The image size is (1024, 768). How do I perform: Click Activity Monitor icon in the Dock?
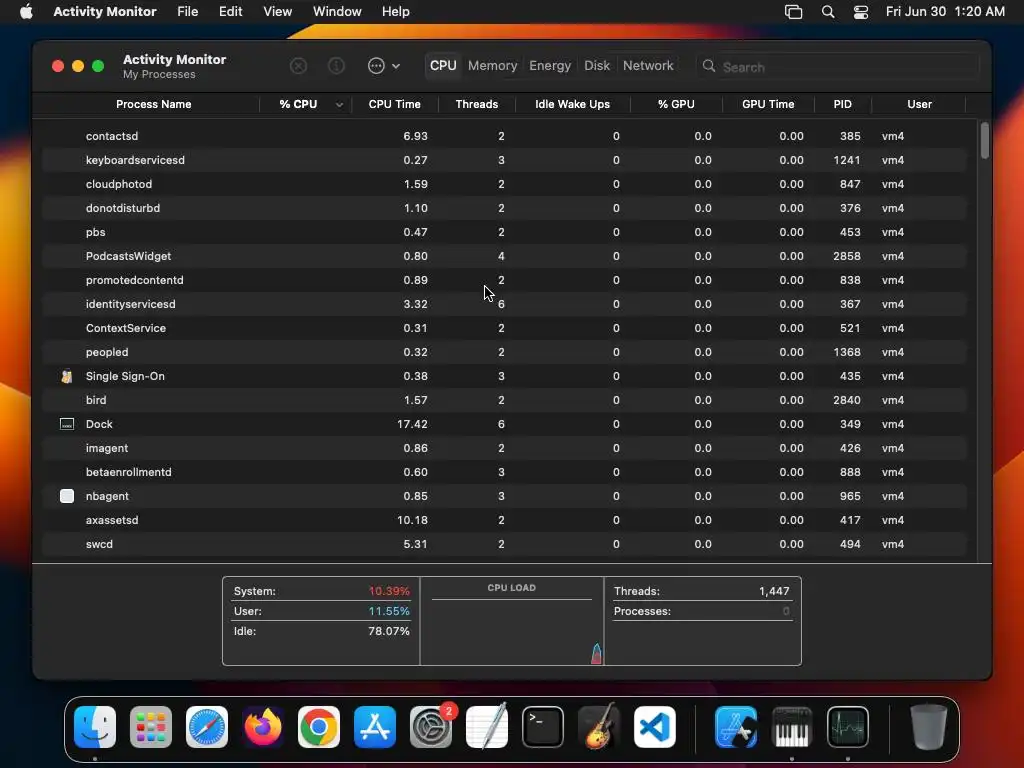848,727
